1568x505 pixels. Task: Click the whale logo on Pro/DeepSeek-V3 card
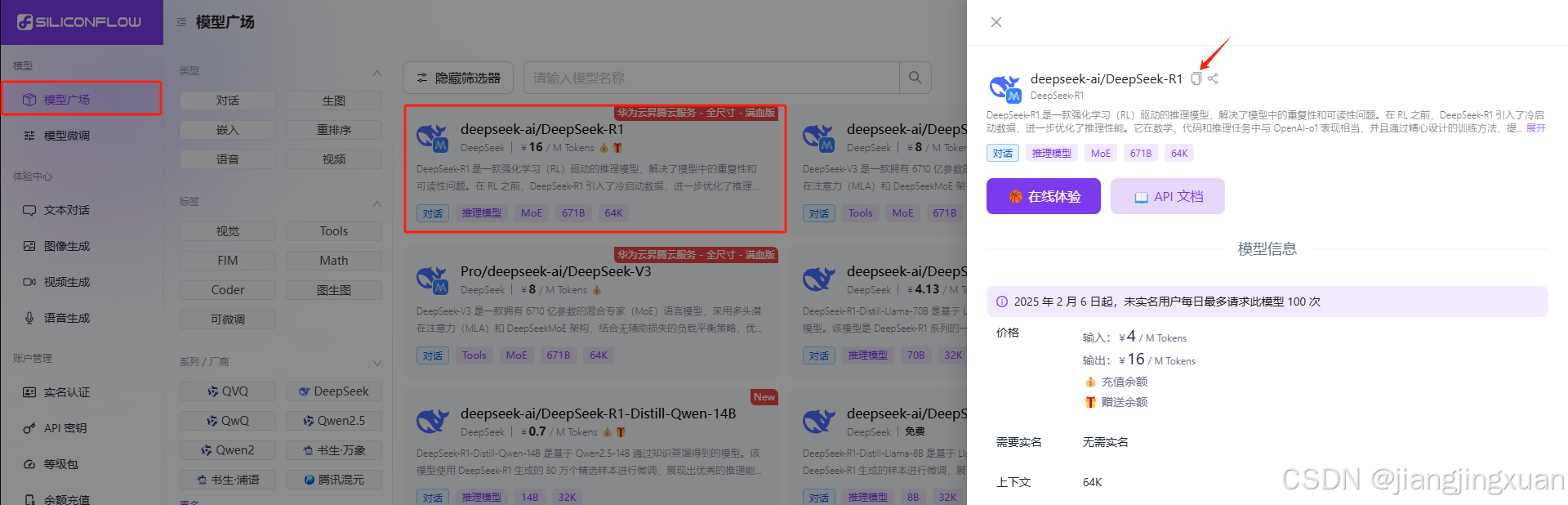[x=432, y=280]
